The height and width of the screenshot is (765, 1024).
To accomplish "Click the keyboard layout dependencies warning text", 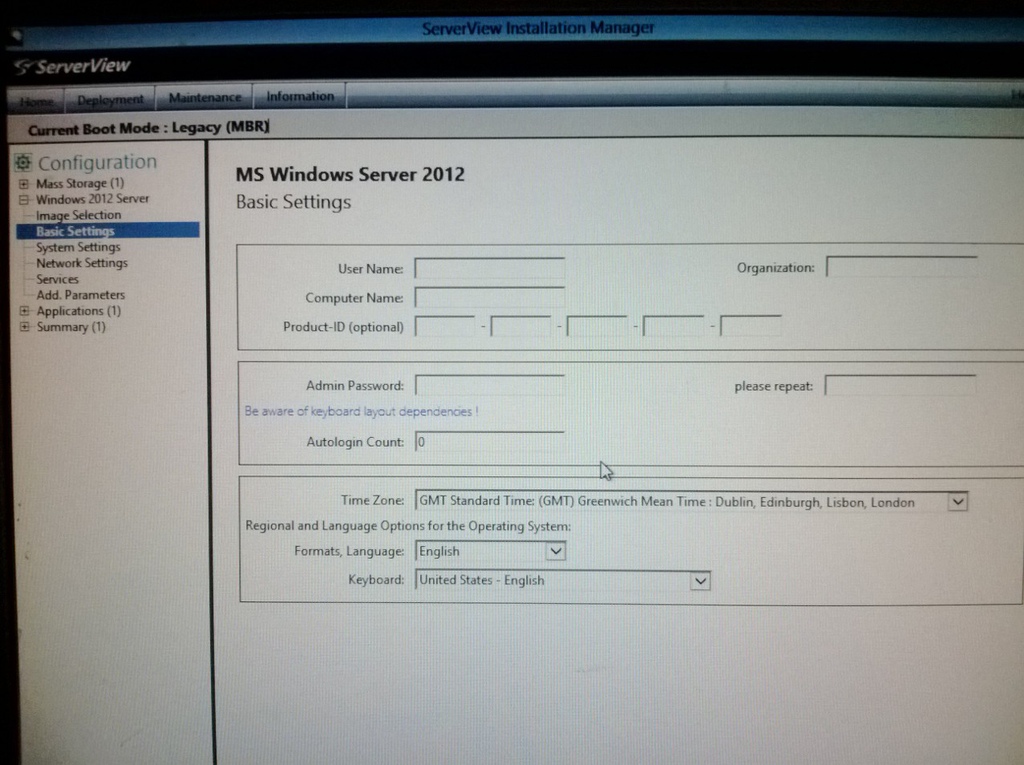I will (x=361, y=412).
